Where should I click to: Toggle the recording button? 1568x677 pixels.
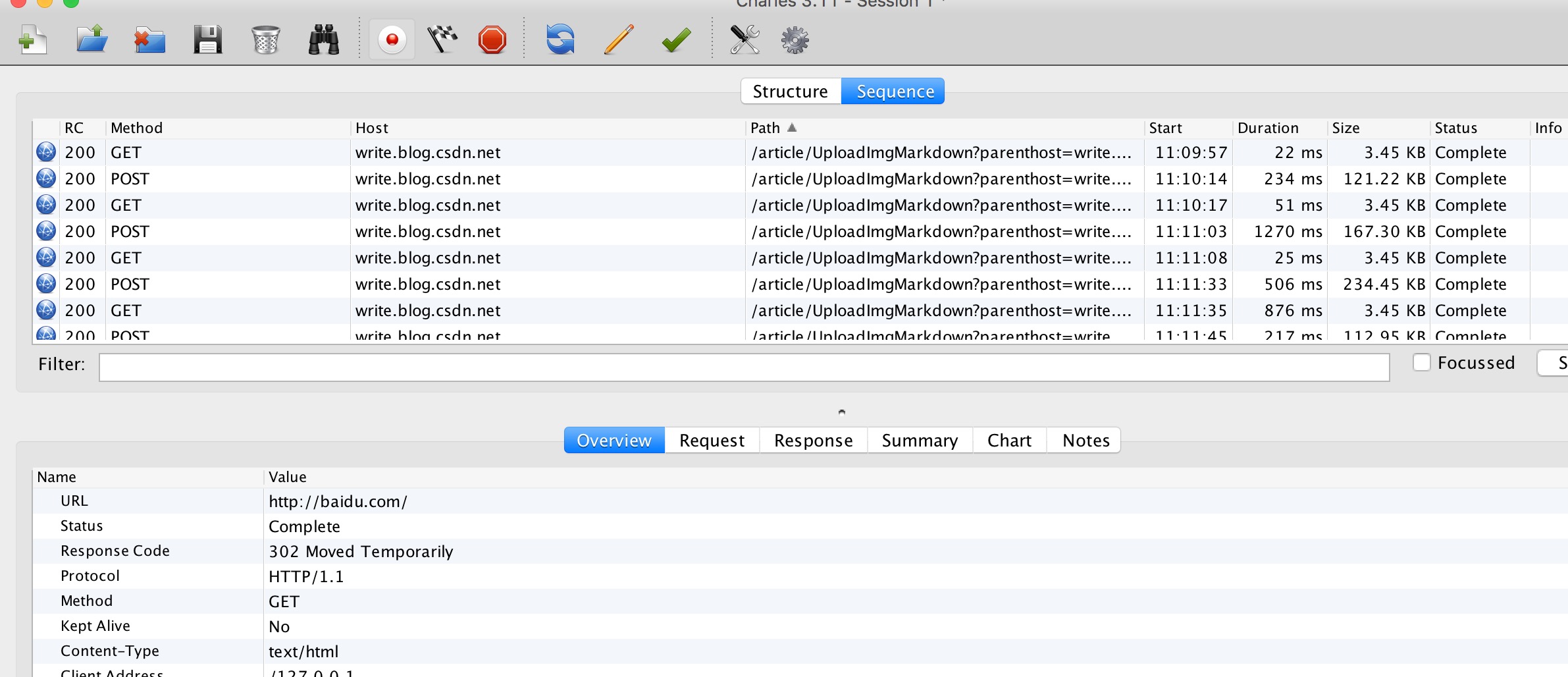392,40
